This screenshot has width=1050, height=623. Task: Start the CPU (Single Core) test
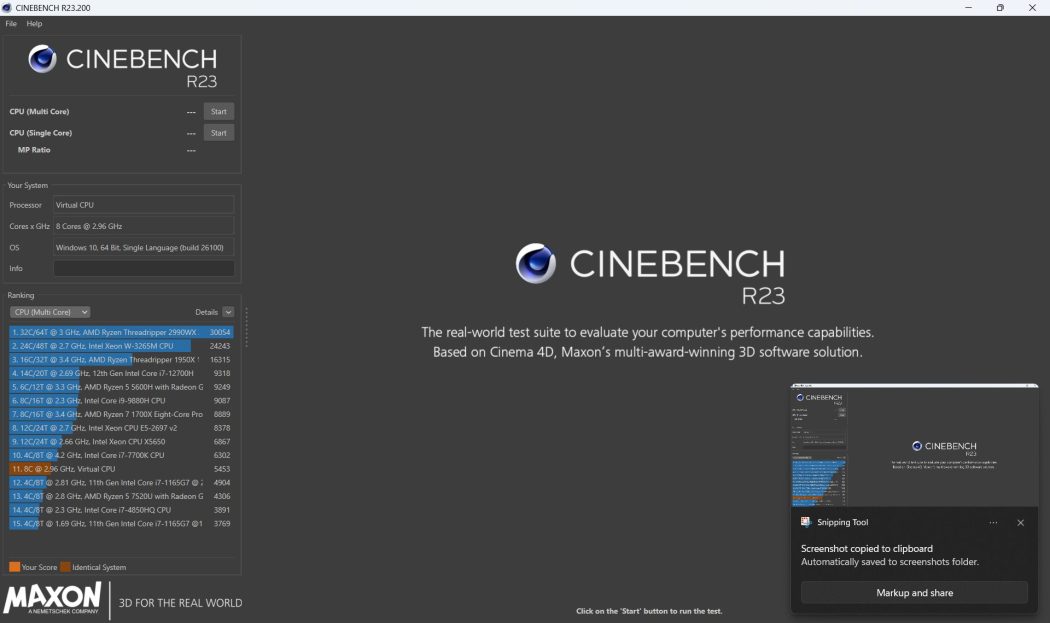(218, 132)
